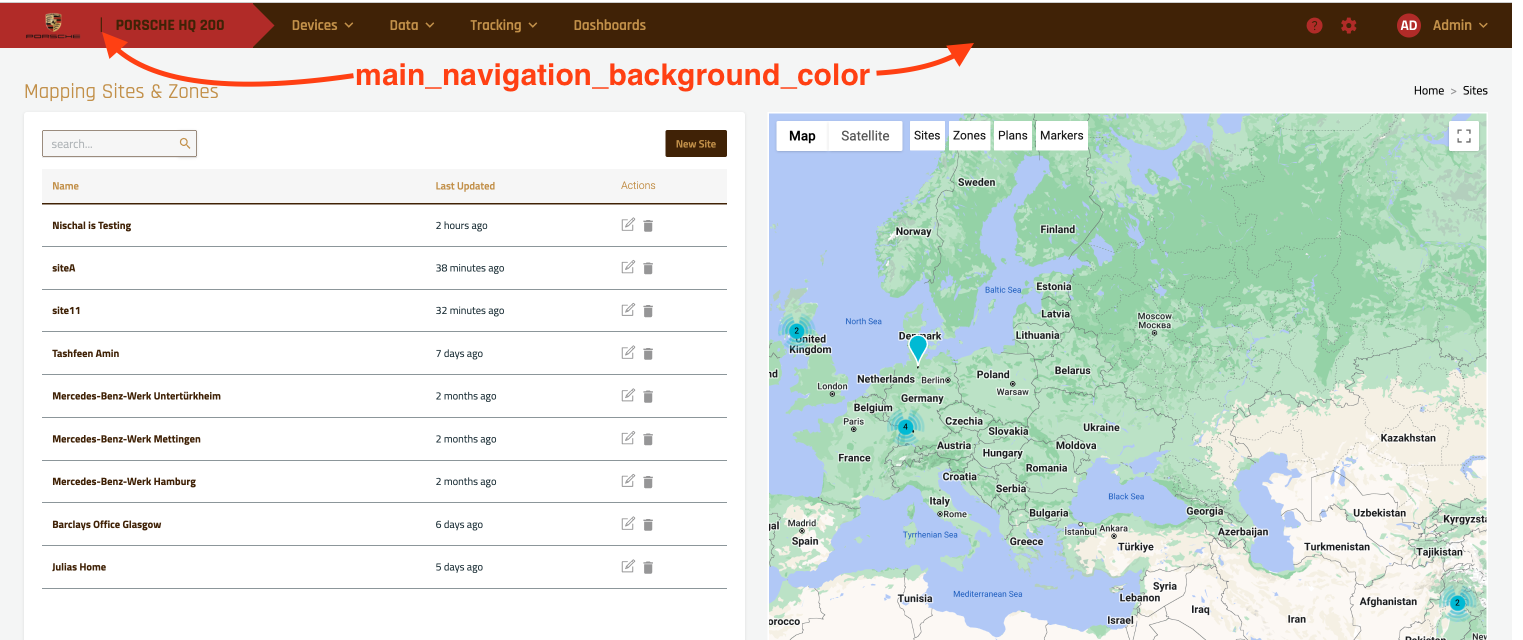Enter fullscreen map view
Image resolution: width=1523 pixels, height=640 pixels.
point(1464,136)
